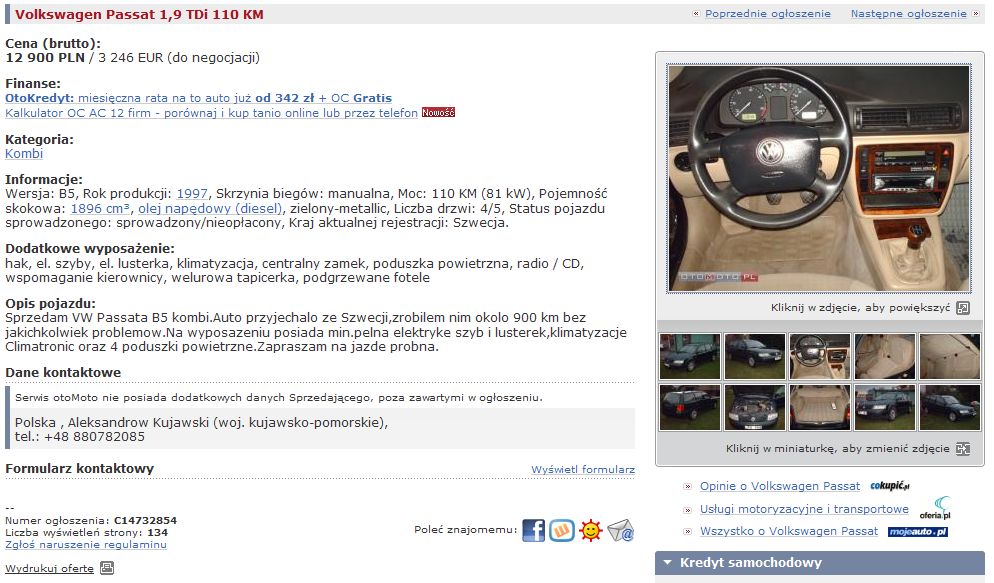994x583 pixels.
Task: Click the printer icon beside Wydrukuj oferte
Action: pyautogui.click(x=107, y=568)
